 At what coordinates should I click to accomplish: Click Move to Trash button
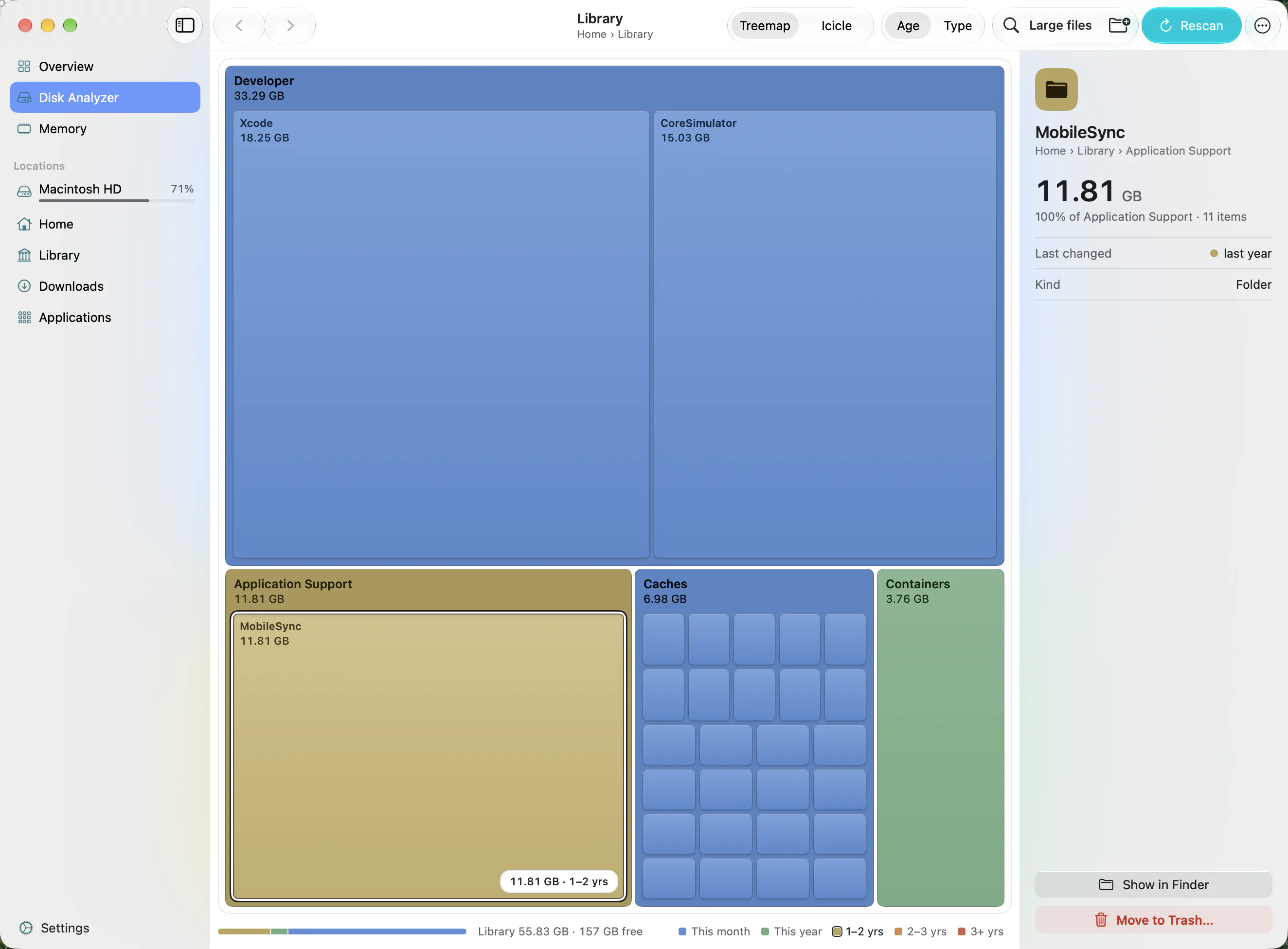[x=1153, y=920]
